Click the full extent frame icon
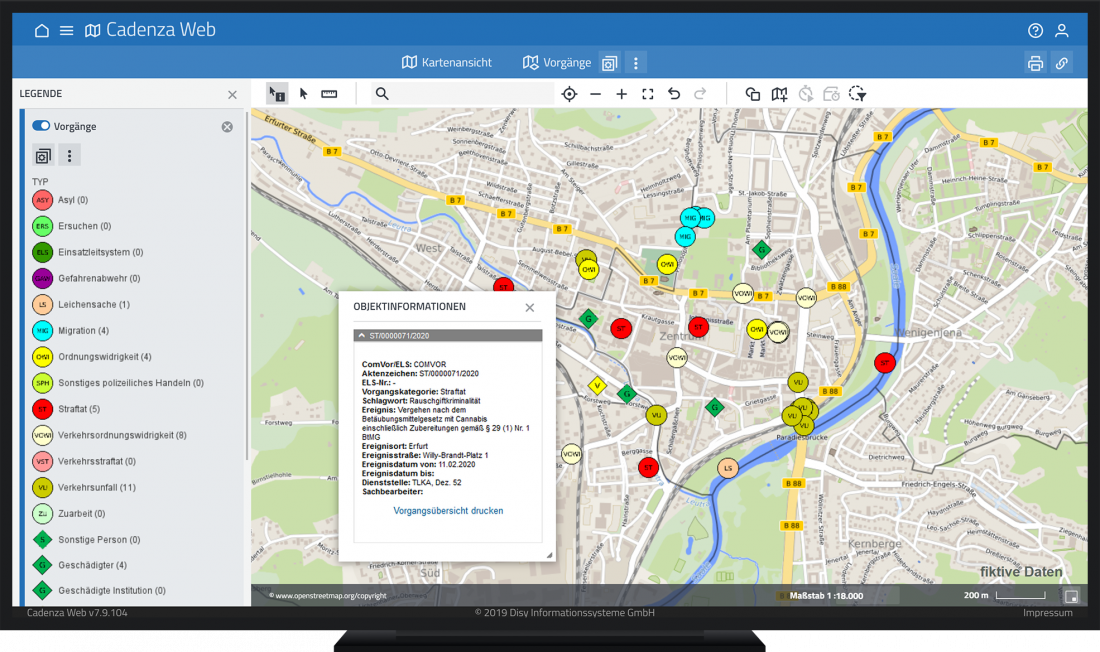Image resolution: width=1100 pixels, height=652 pixels. tap(647, 94)
